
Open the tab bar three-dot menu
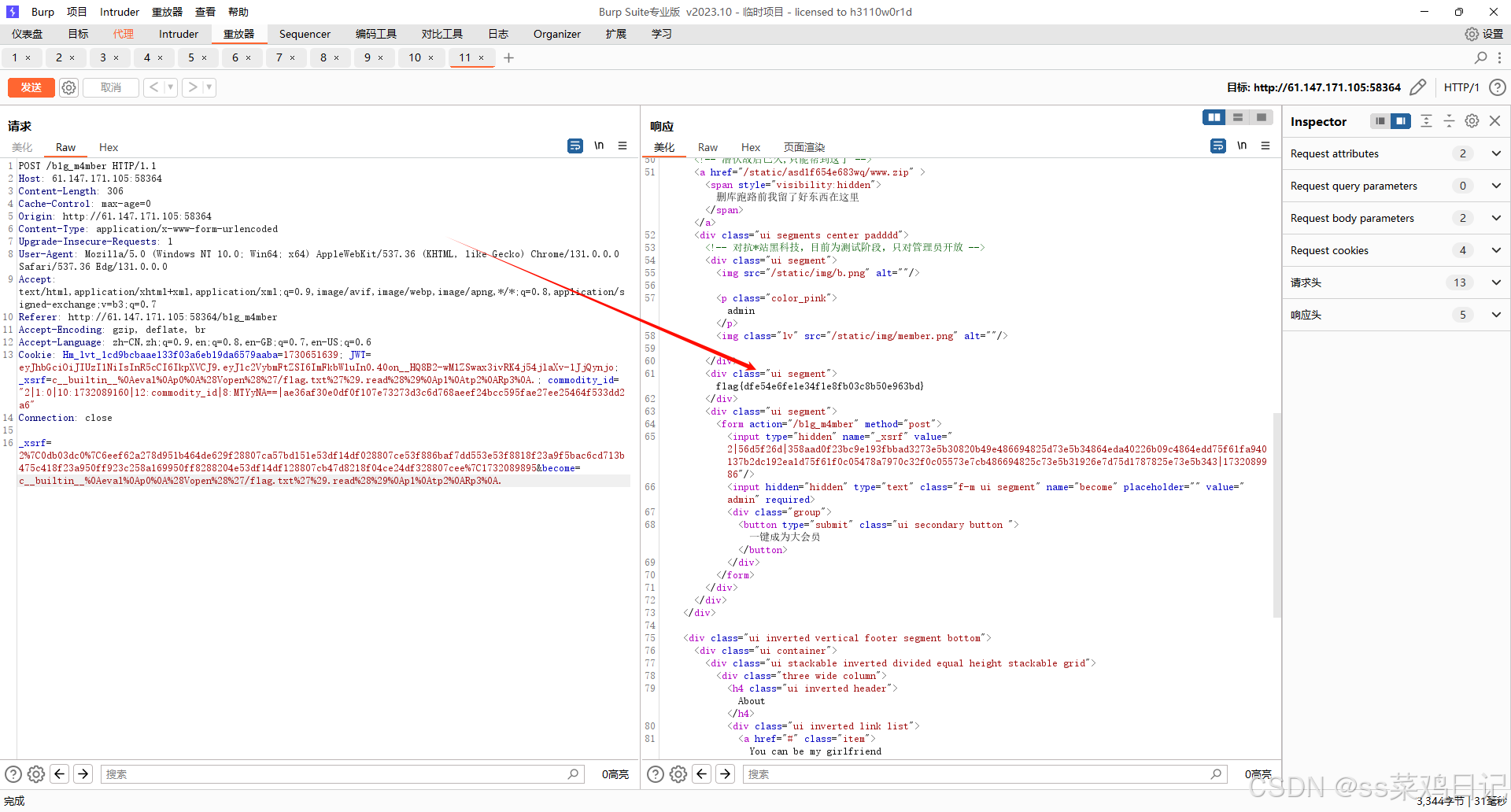(1500, 57)
